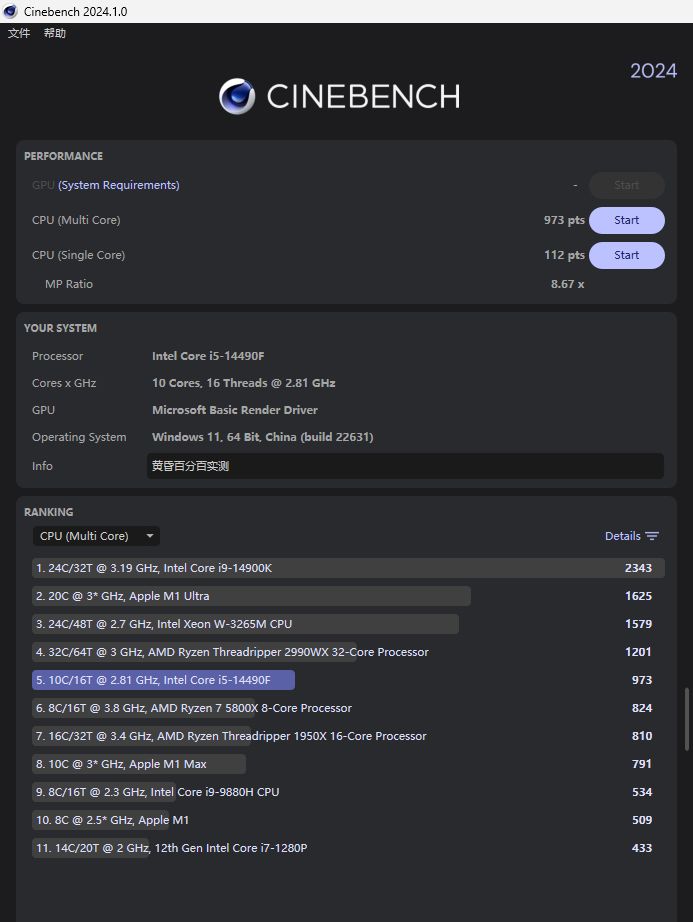
Task: Click the vertical scrollbar thumb
Action: point(686,718)
